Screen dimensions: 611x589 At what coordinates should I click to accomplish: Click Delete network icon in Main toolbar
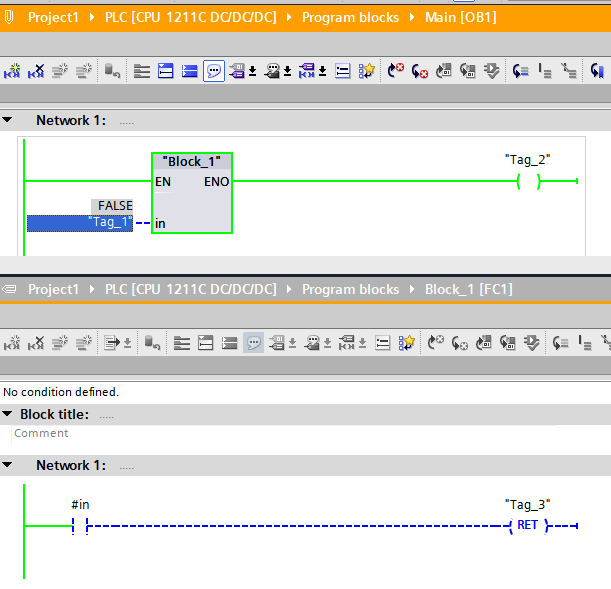[x=36, y=71]
